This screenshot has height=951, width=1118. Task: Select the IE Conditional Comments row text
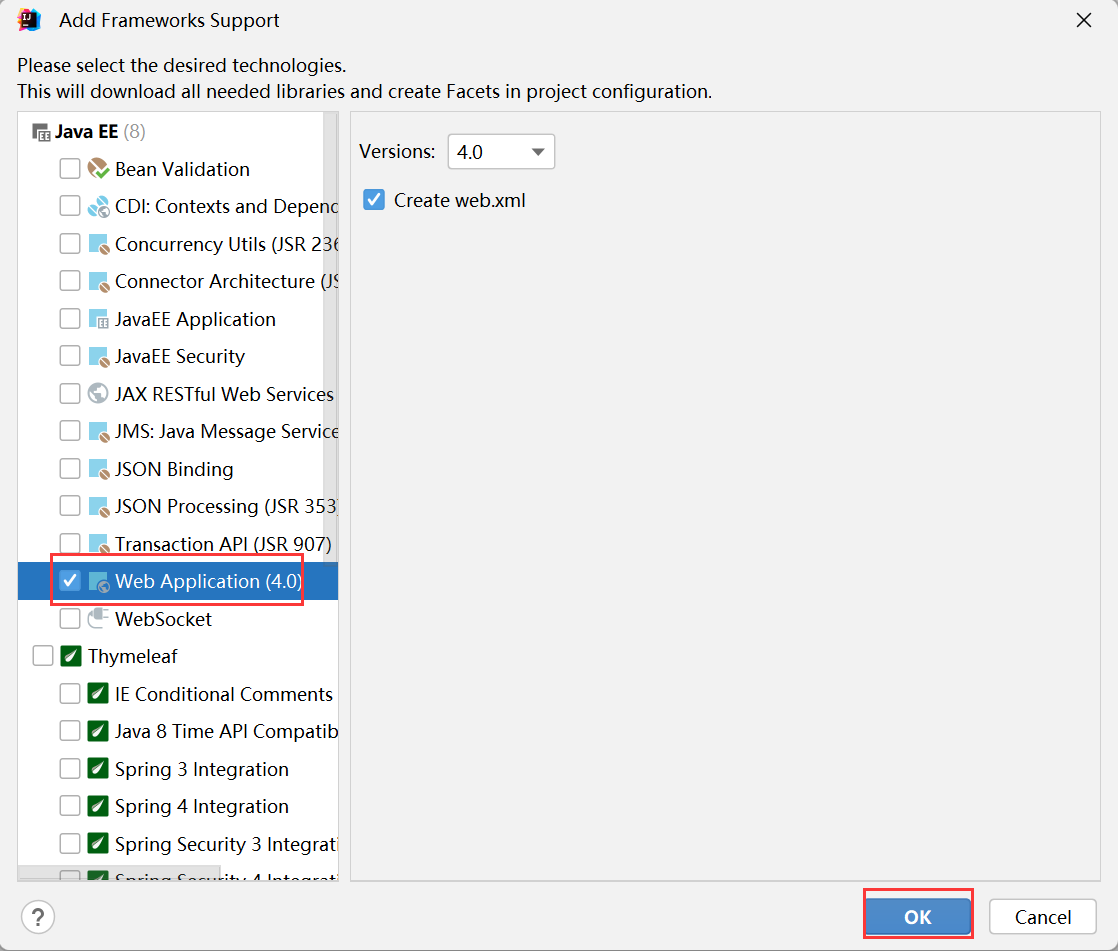tap(224, 694)
